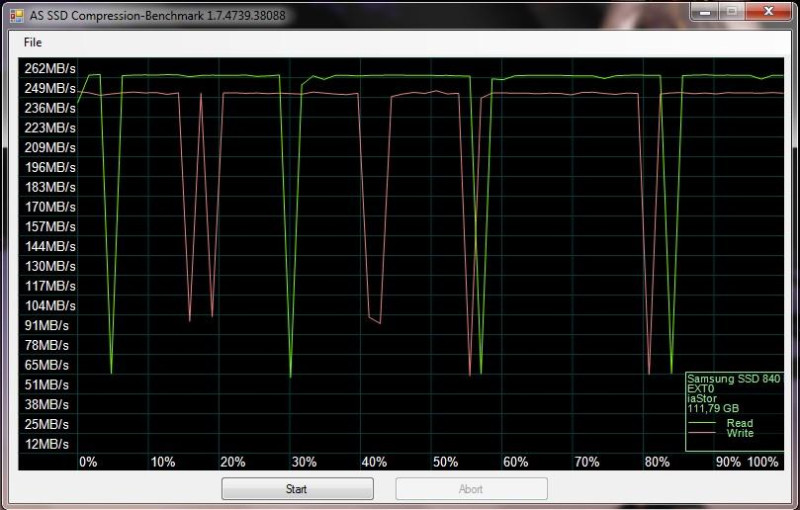The image size is (800, 510).
Task: Click the 51MB/s axis label
Action: 46,385
